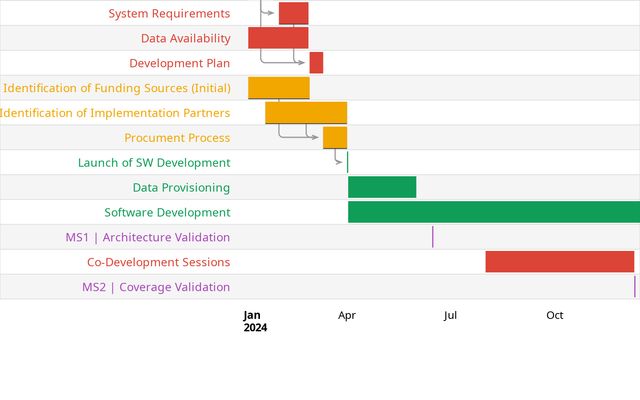Click the MS1 Architecture Validation milestone marker
The image size is (640, 400).
point(433,237)
